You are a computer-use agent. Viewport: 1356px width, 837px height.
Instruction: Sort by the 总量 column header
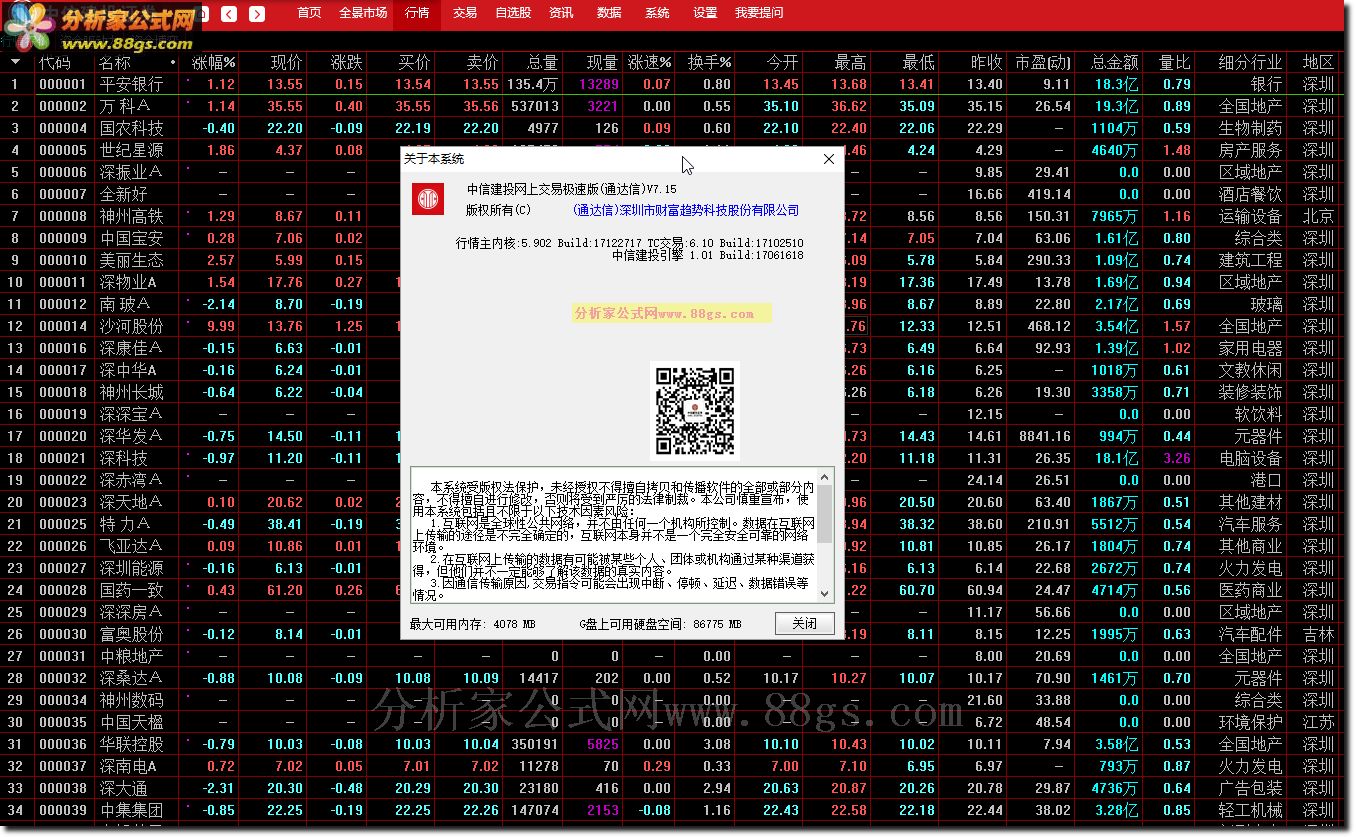point(542,62)
